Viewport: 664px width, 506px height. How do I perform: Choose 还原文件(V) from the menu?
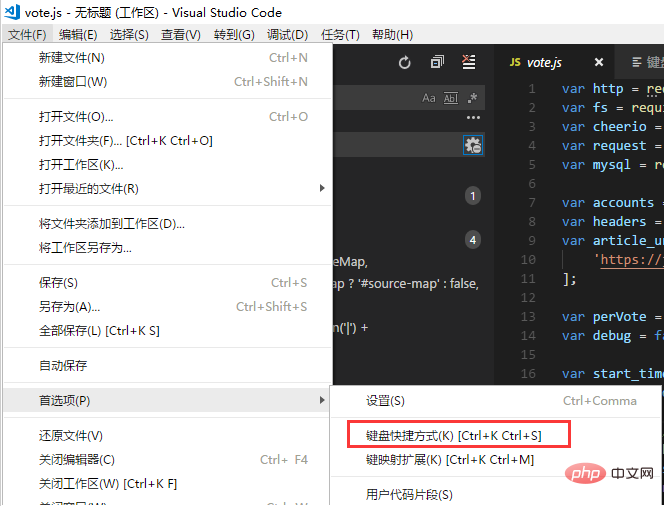point(168,436)
